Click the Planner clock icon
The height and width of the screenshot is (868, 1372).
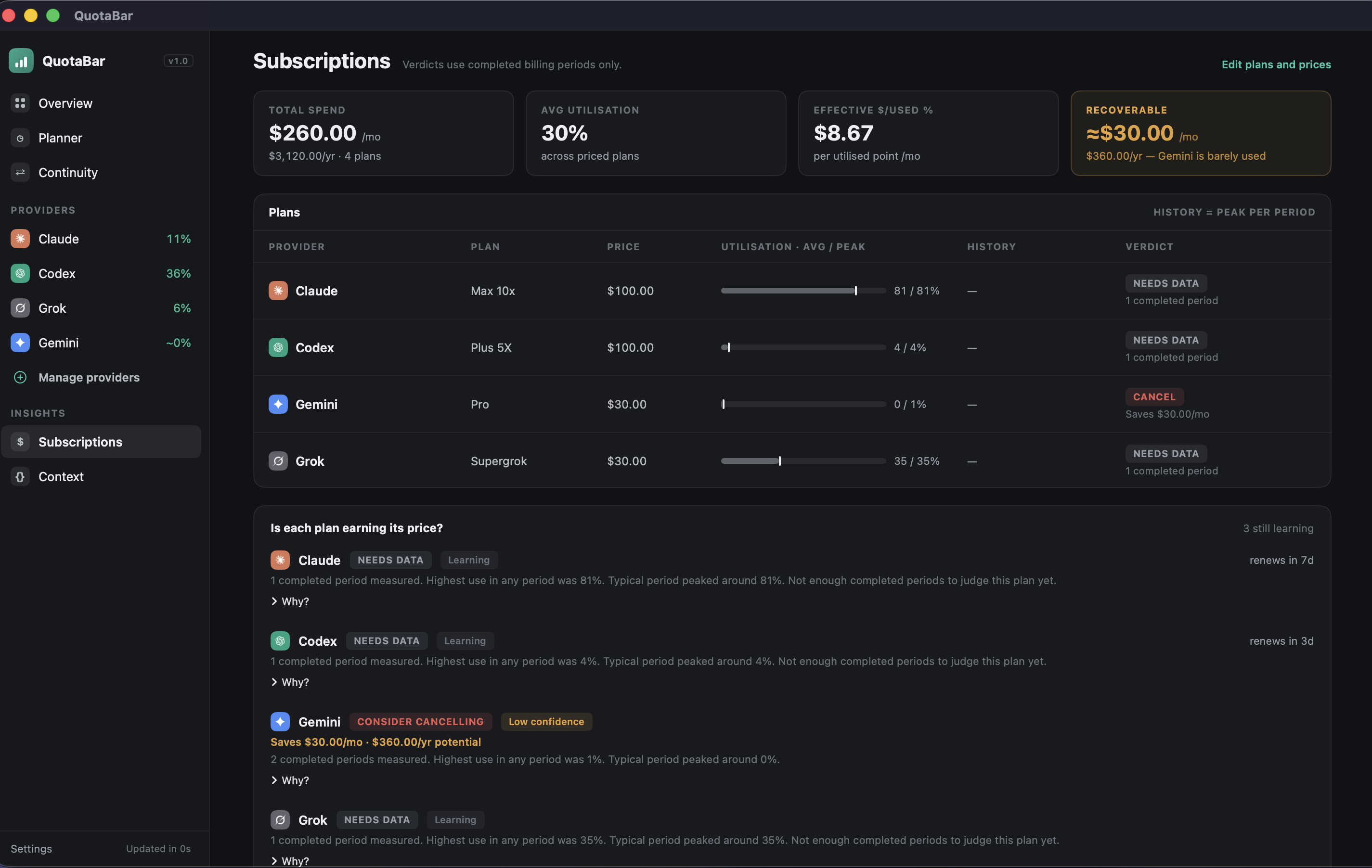point(20,138)
